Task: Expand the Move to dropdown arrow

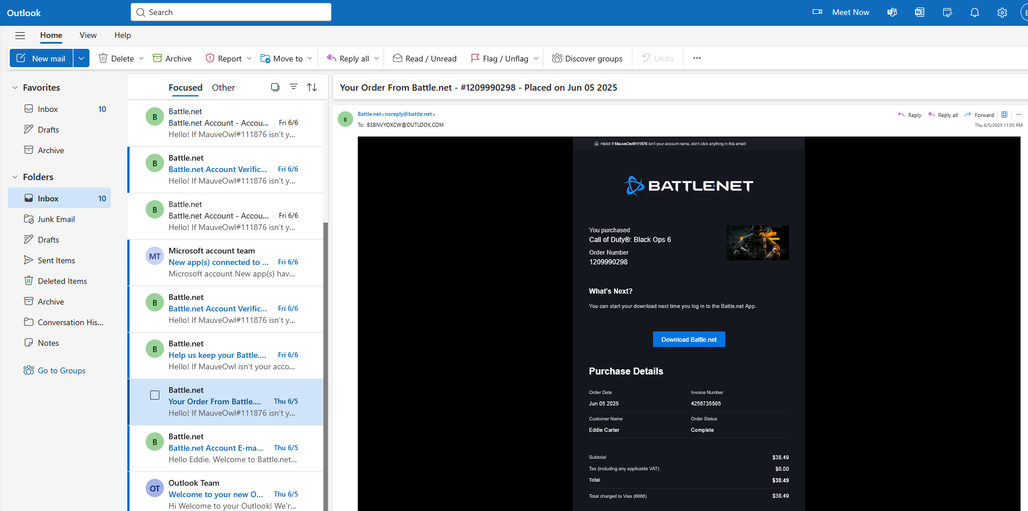Action: coord(310,58)
